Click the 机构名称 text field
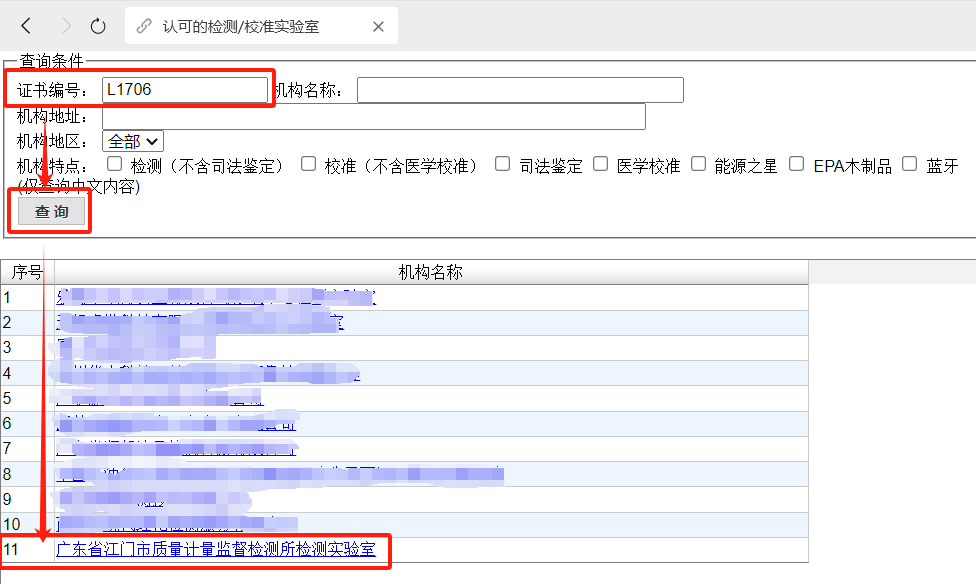The image size is (976, 584). tap(520, 90)
